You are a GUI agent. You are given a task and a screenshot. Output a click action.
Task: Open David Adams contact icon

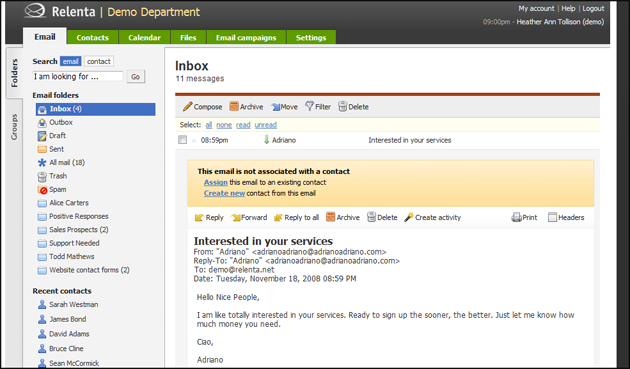coord(42,334)
